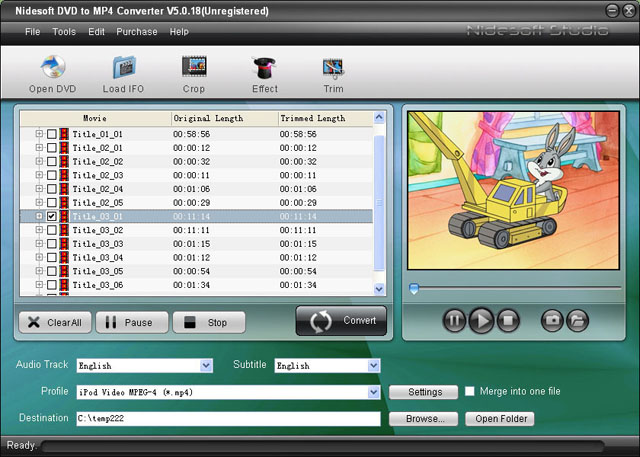
Task: Expand the Profile format dropdown
Action: [373, 392]
